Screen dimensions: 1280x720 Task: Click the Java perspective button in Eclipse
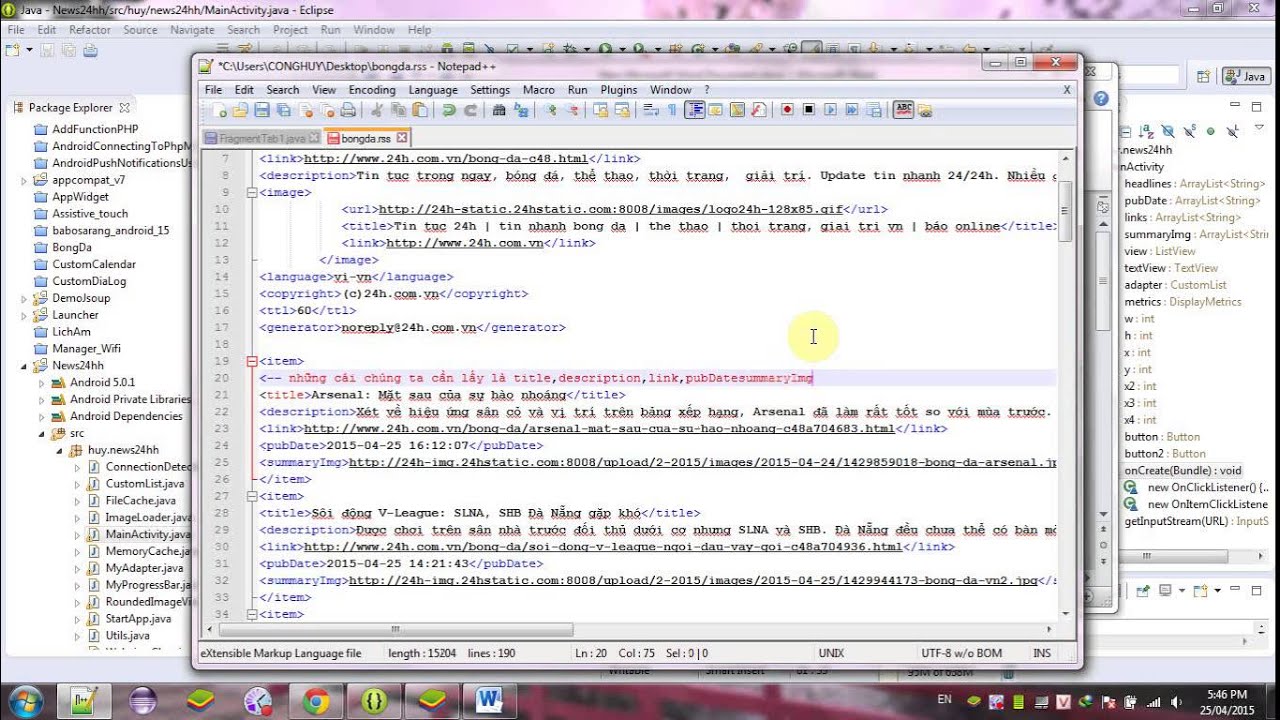1245,76
